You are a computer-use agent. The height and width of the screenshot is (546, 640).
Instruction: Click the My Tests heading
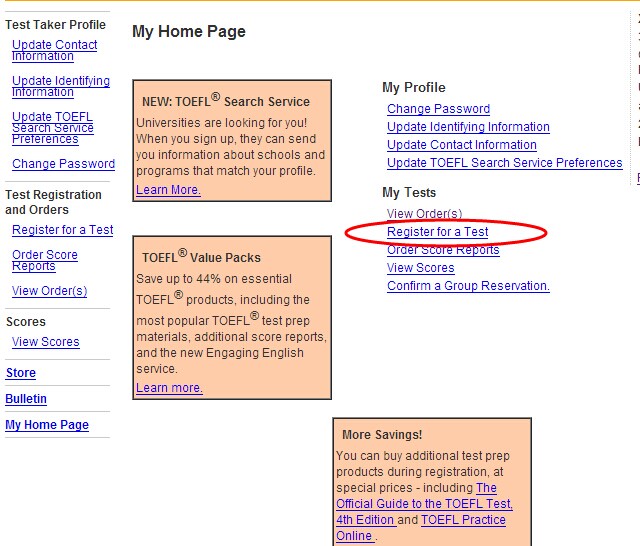point(409,193)
